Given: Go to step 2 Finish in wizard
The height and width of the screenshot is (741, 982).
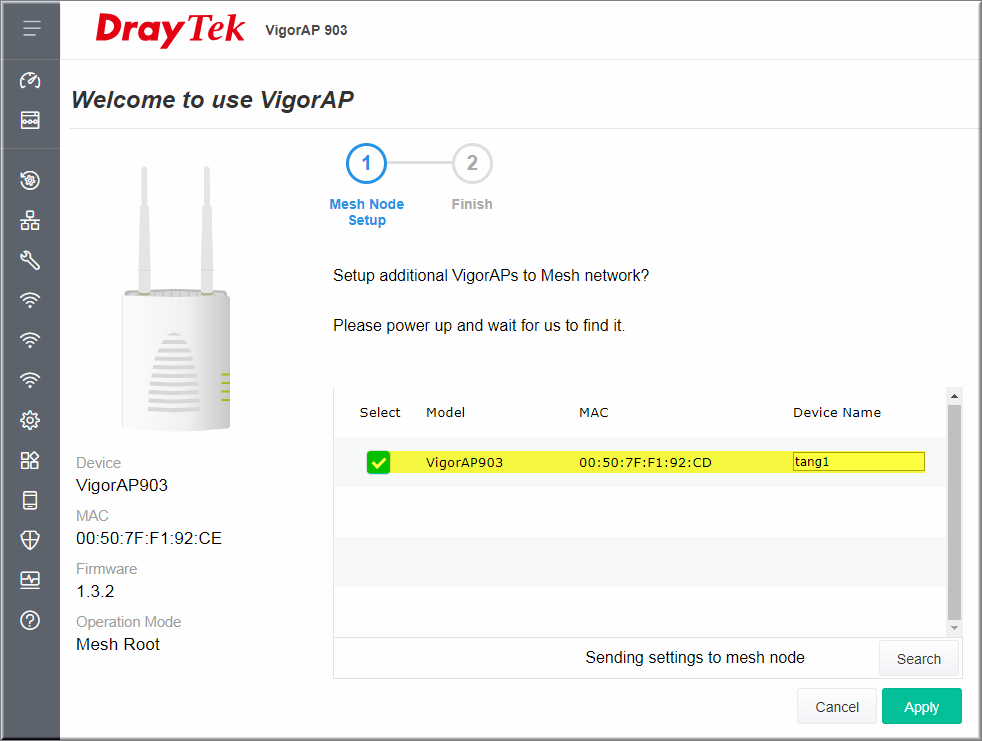Looking at the screenshot, I should 472,163.
